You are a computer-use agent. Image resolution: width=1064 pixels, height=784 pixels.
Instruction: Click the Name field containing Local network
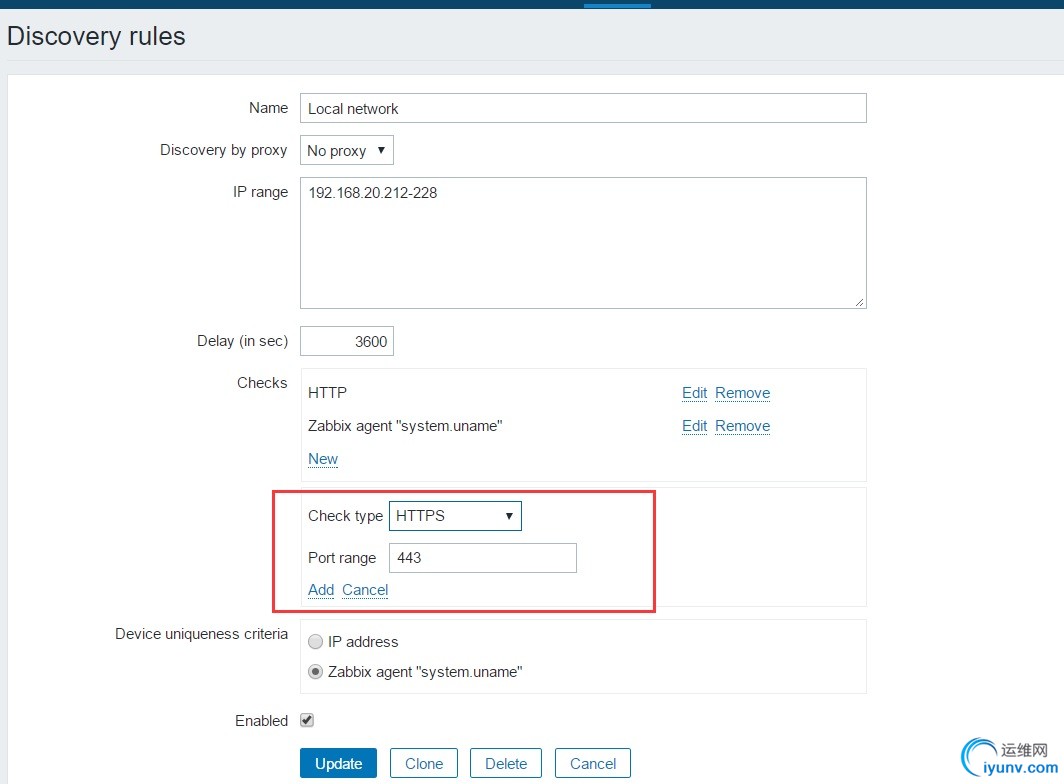pyautogui.click(x=583, y=109)
